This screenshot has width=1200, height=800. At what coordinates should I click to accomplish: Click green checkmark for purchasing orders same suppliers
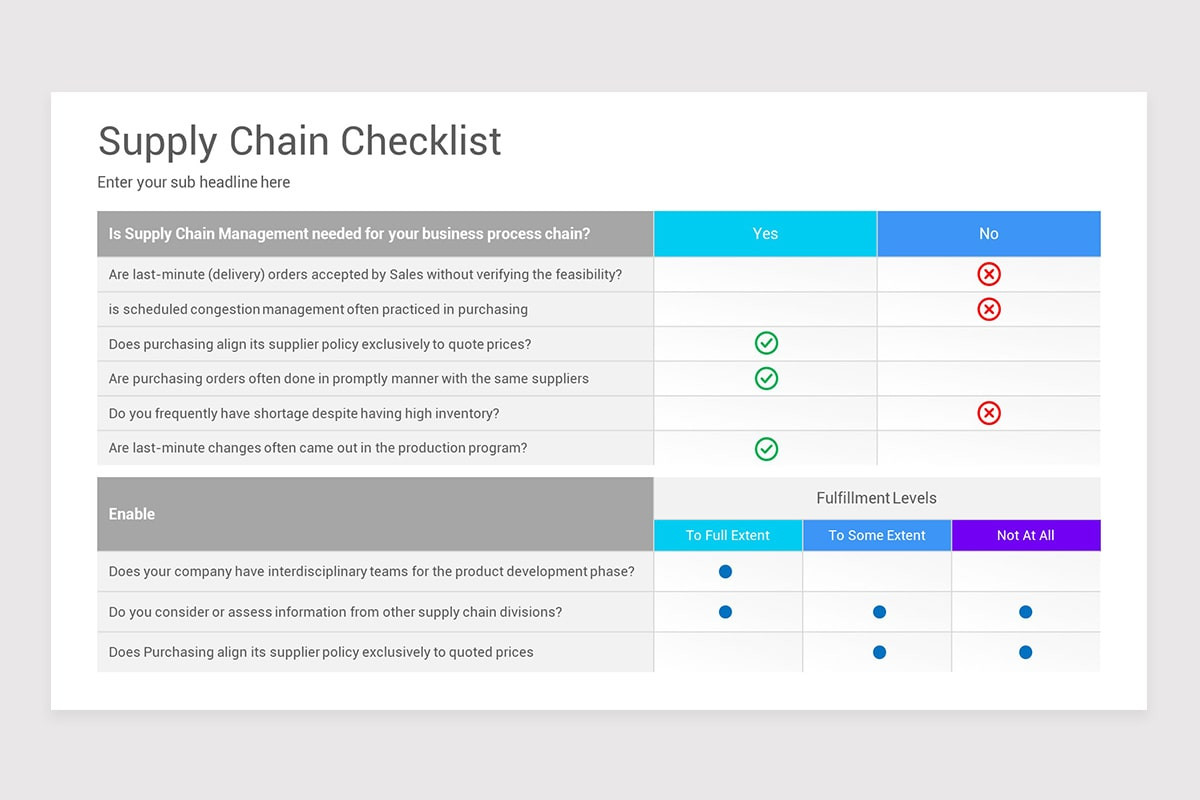click(766, 378)
